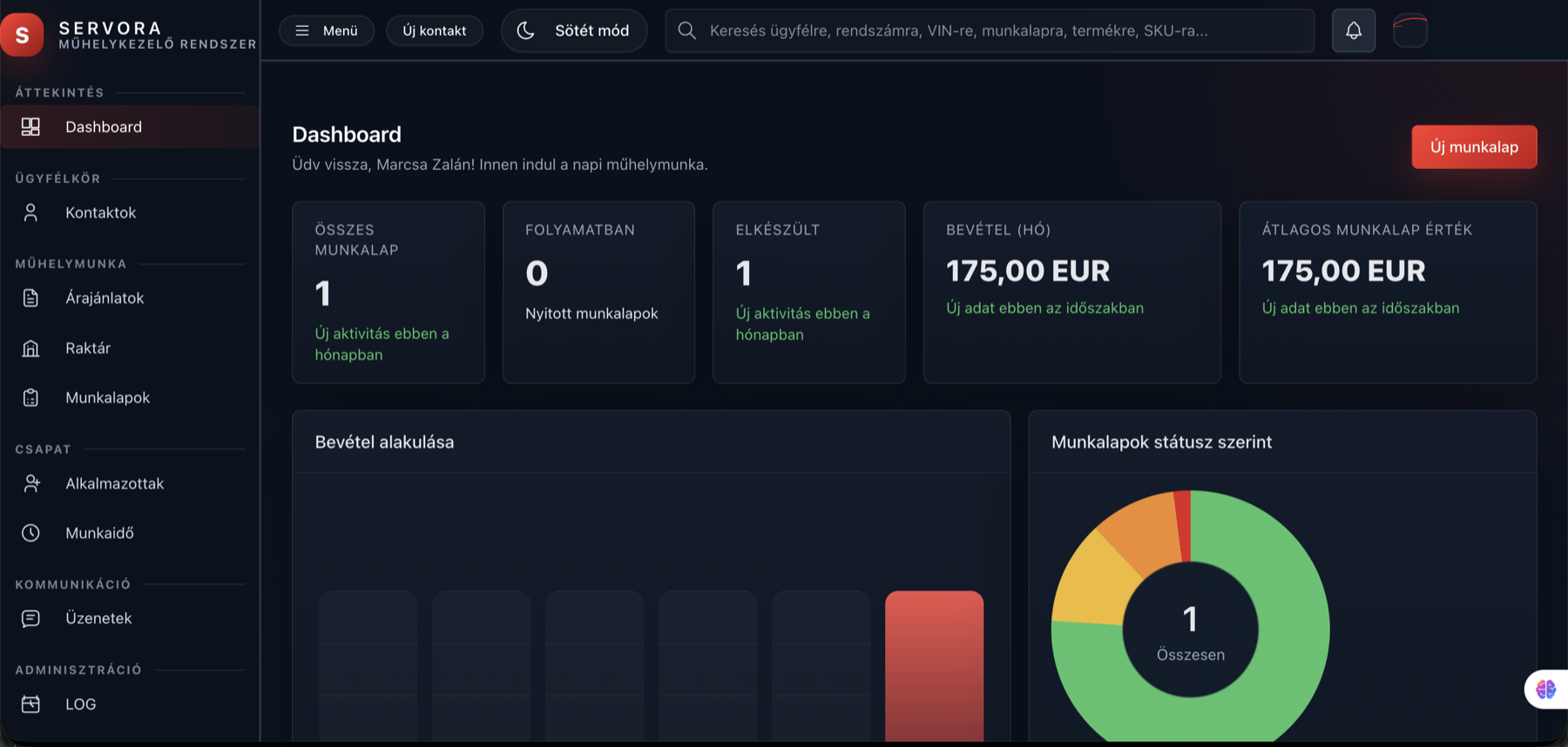Click the red revenue bar in chart
This screenshot has height=747, width=1568.
coord(934,666)
